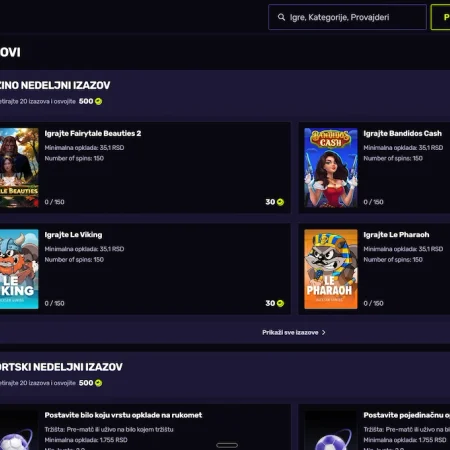Expand the Prikaži sve izazove chevron
The height and width of the screenshot is (450, 450).
pos(323,332)
